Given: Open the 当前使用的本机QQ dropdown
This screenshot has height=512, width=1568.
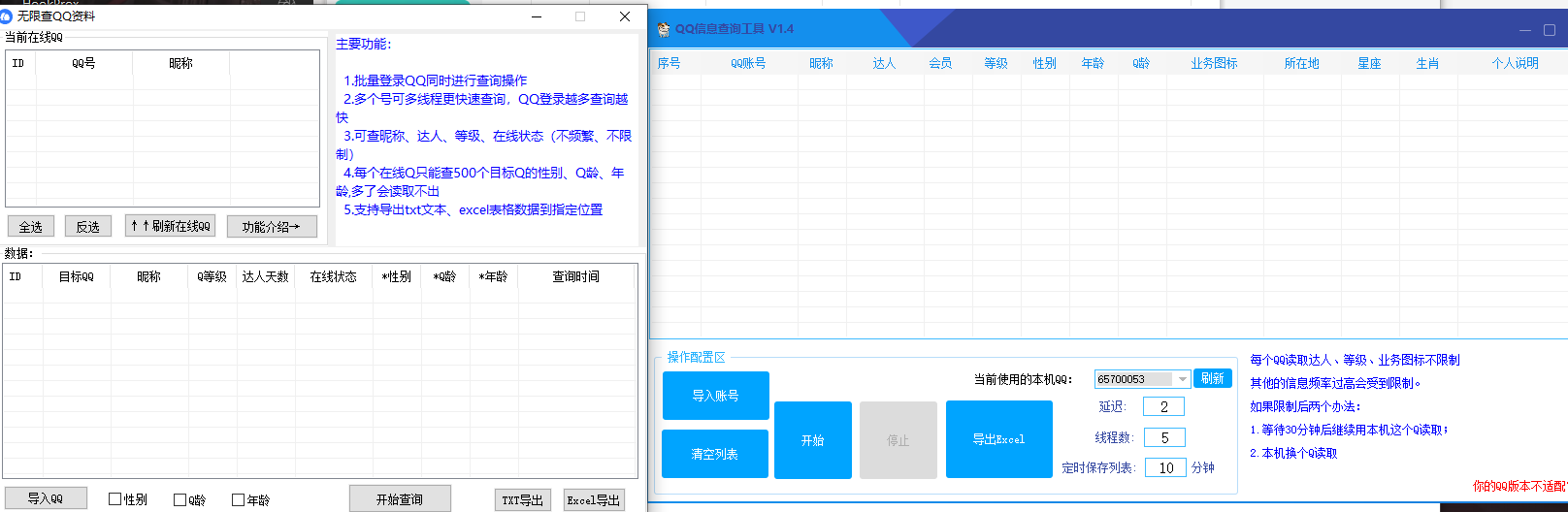Looking at the screenshot, I should pyautogui.click(x=1182, y=379).
